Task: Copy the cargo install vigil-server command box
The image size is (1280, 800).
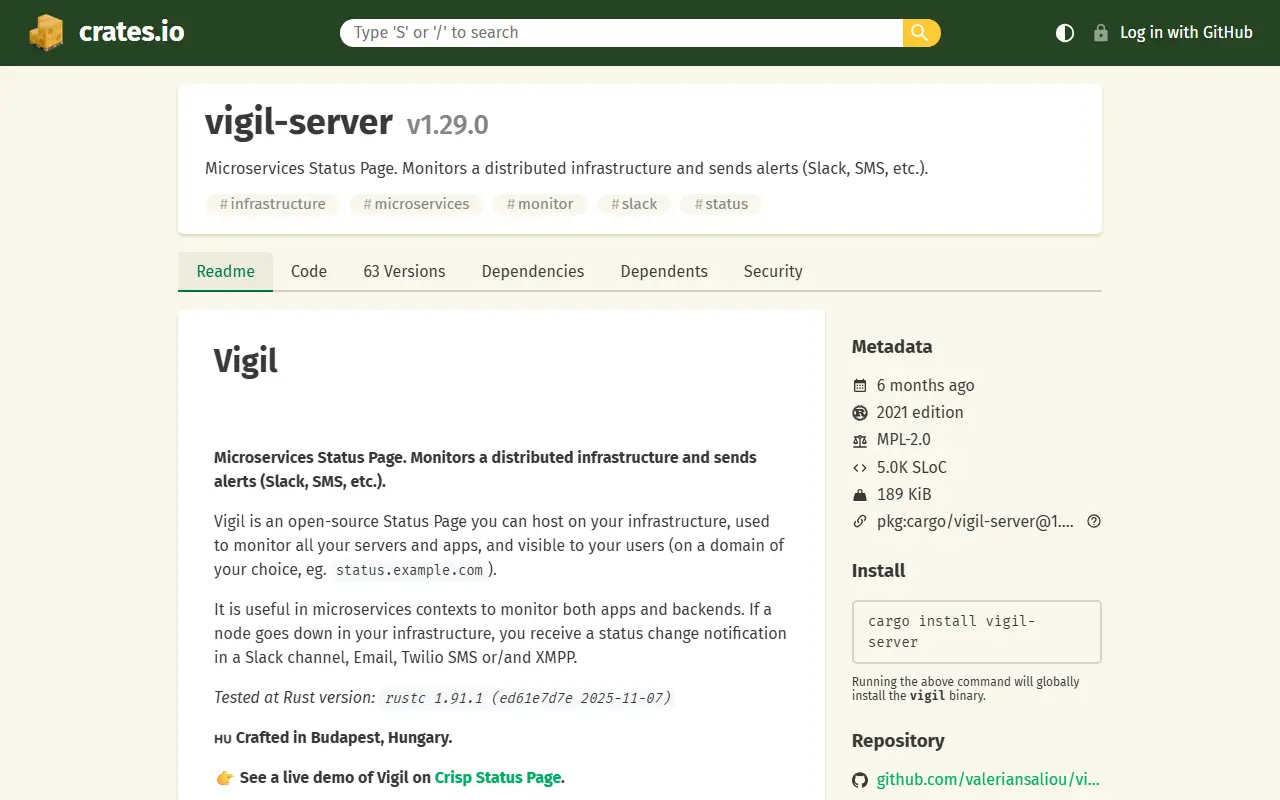Action: click(976, 632)
